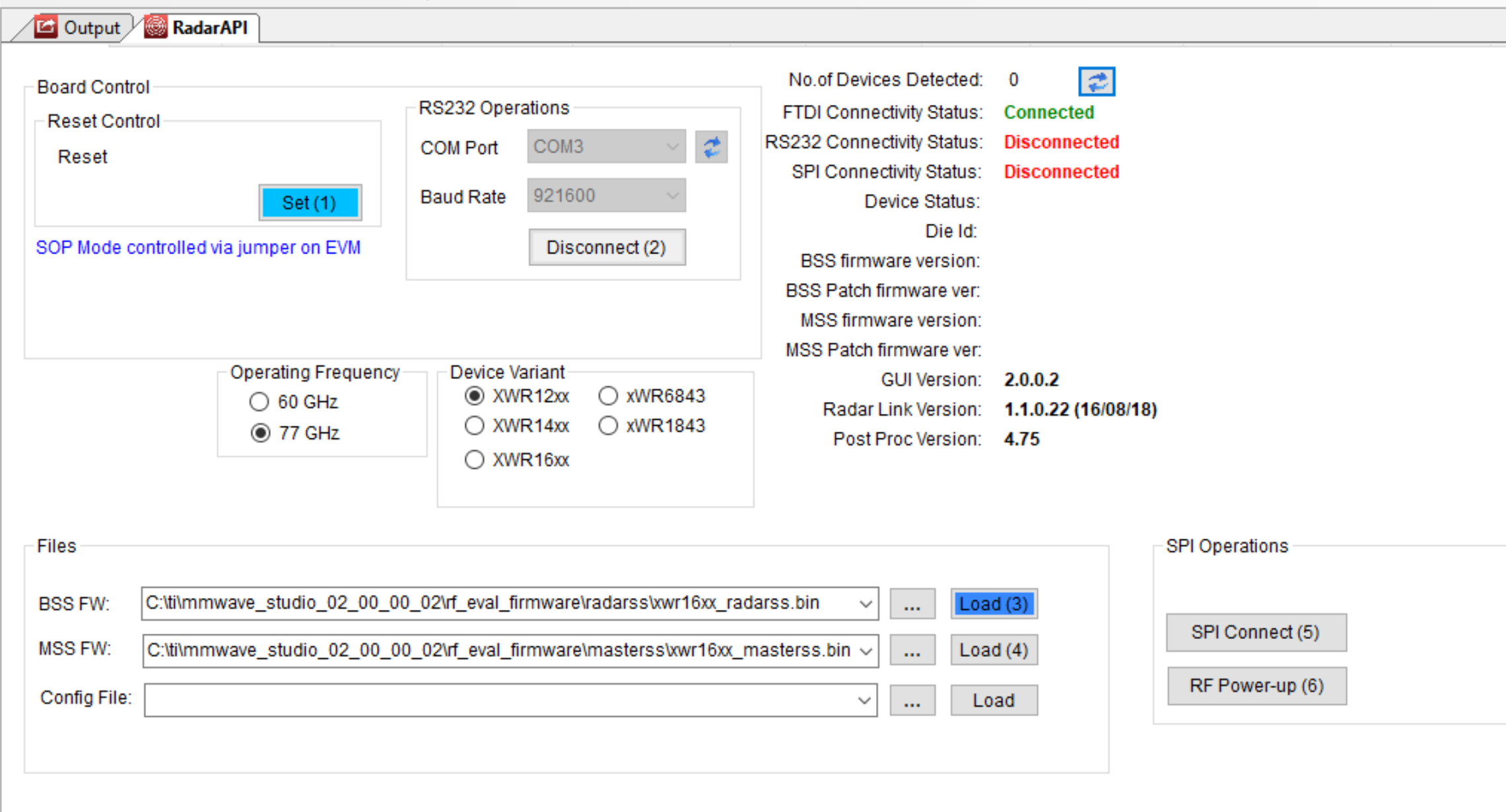1506x812 pixels.
Task: Click SPI Connect (5) button
Action: [x=1256, y=632]
